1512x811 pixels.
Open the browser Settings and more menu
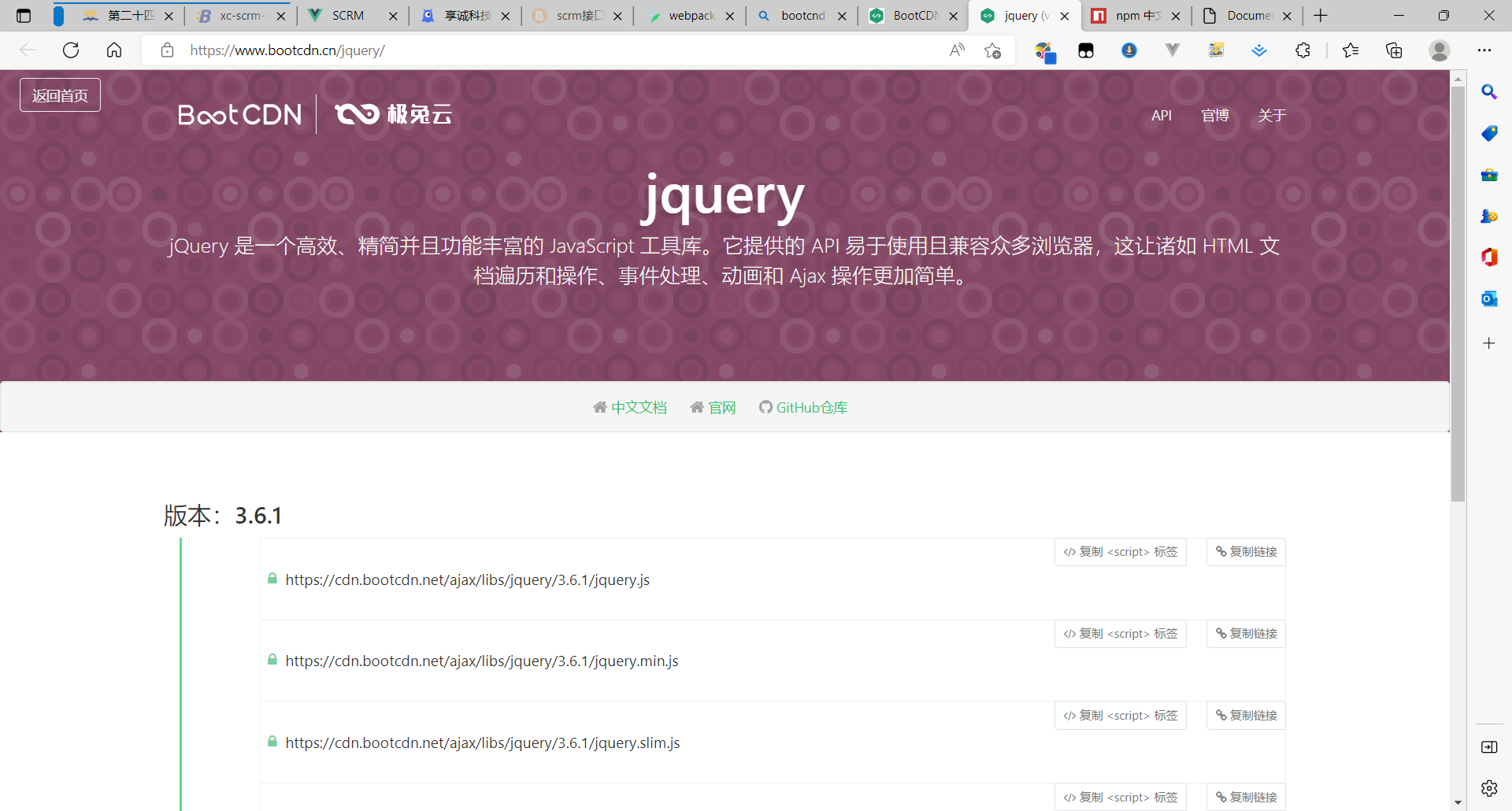point(1484,50)
